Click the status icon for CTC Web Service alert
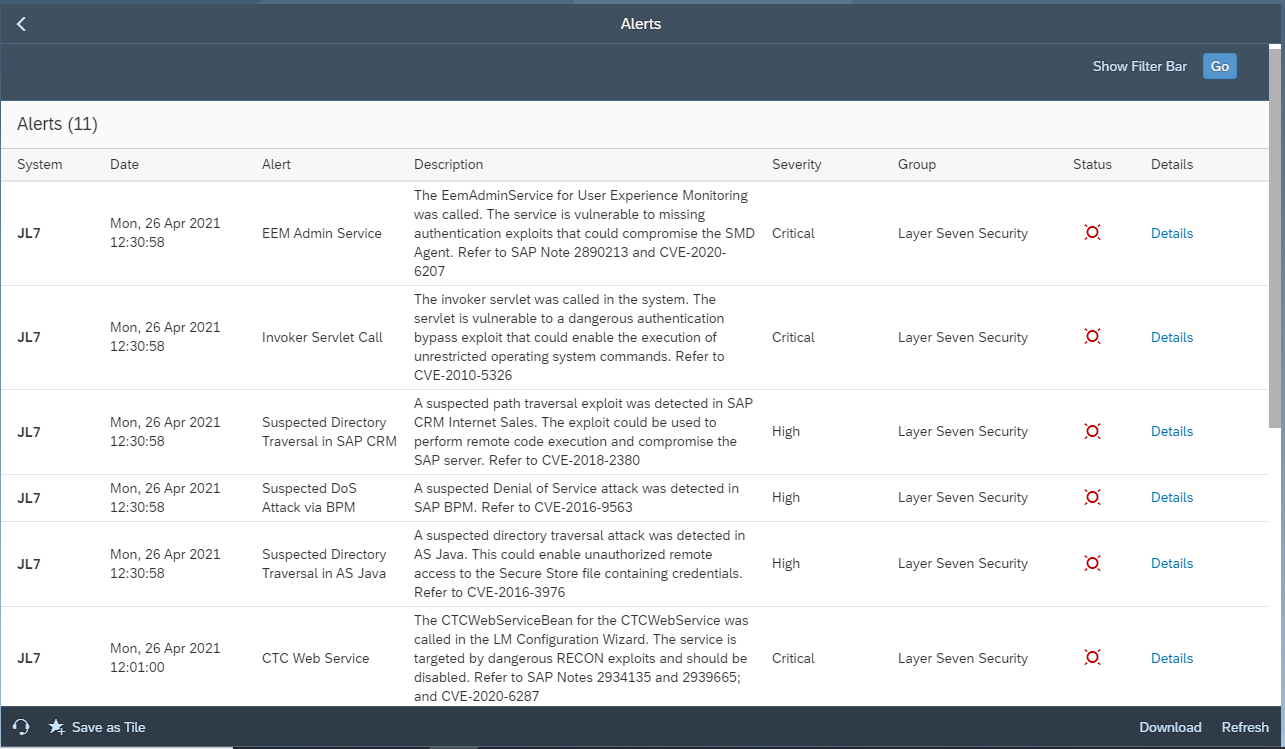The width and height of the screenshot is (1285, 749). pos(1092,658)
